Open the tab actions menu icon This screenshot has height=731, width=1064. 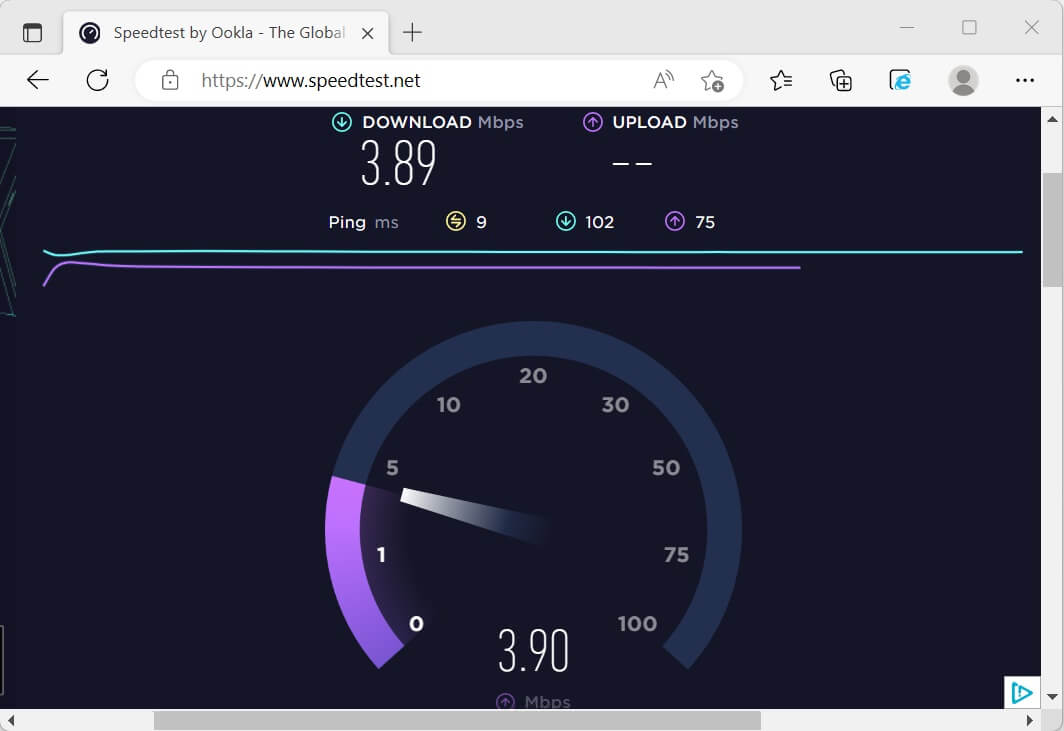point(33,32)
